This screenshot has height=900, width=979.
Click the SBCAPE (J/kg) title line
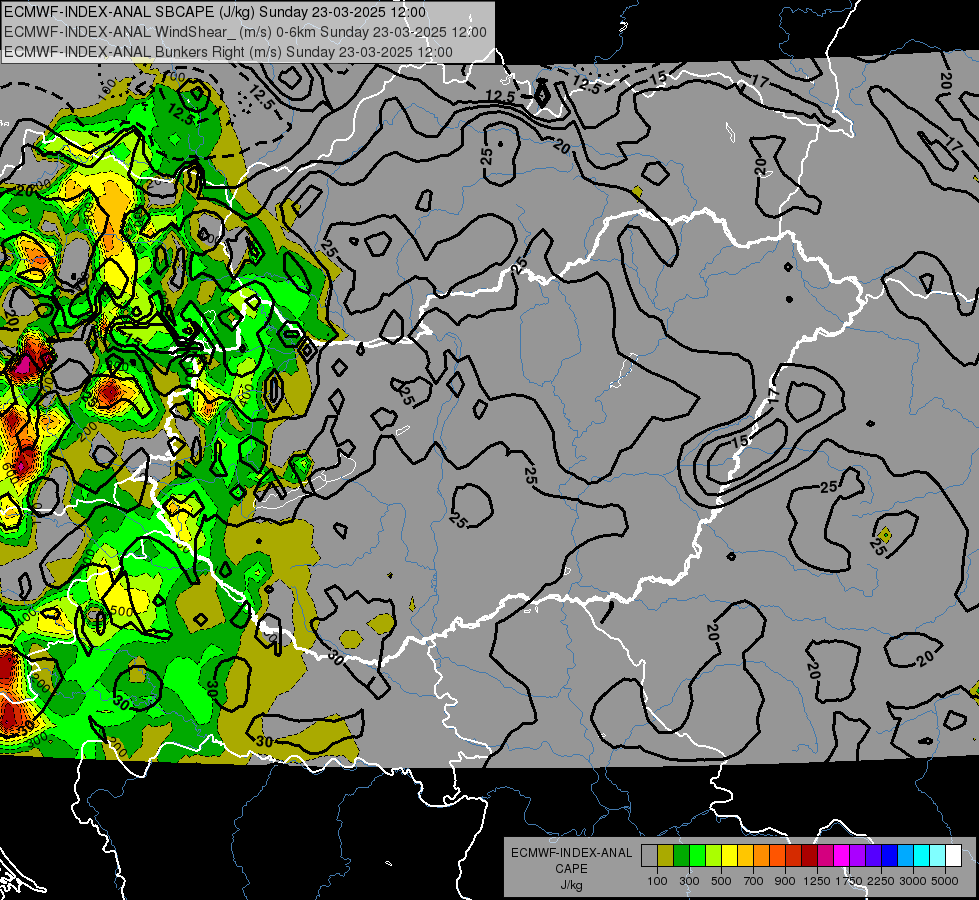click(x=215, y=12)
